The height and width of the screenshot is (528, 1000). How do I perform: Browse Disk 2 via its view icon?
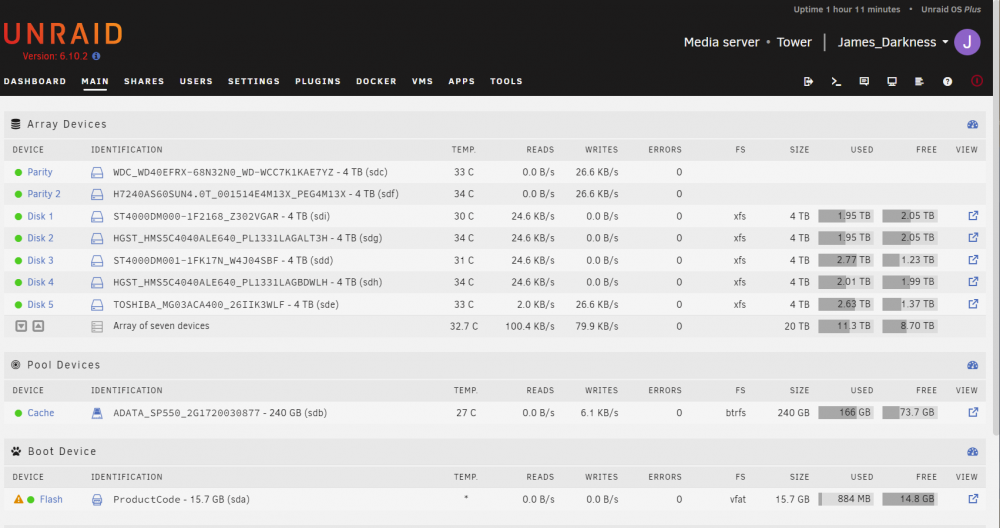973,237
